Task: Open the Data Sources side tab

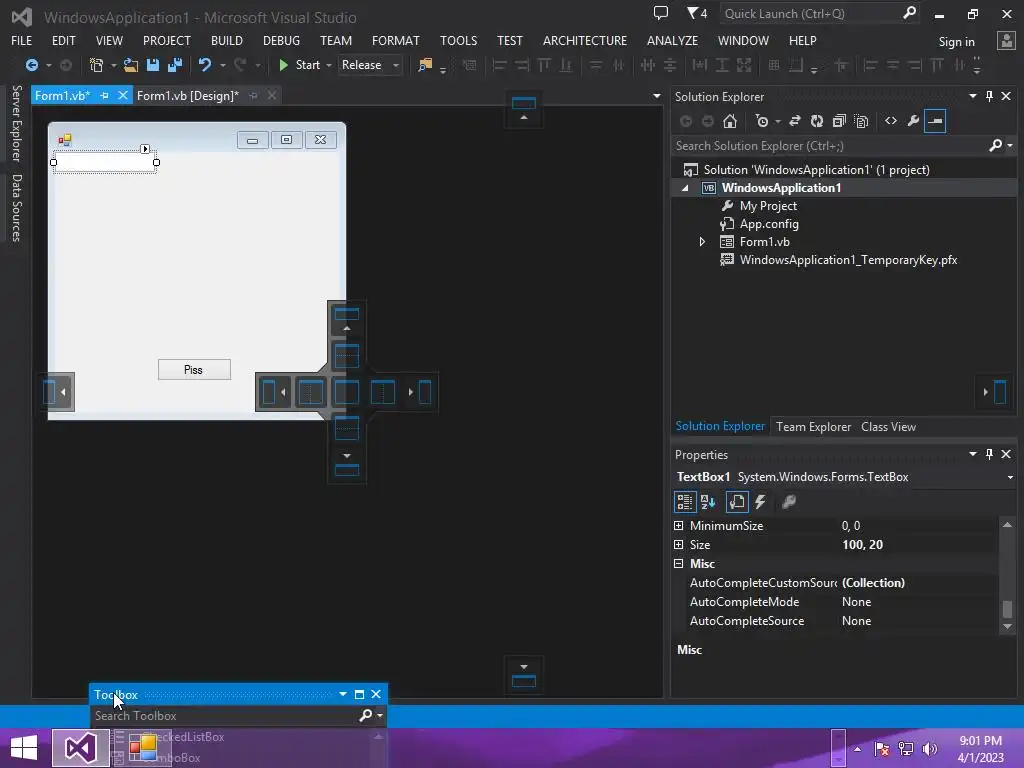Action: click(x=17, y=208)
